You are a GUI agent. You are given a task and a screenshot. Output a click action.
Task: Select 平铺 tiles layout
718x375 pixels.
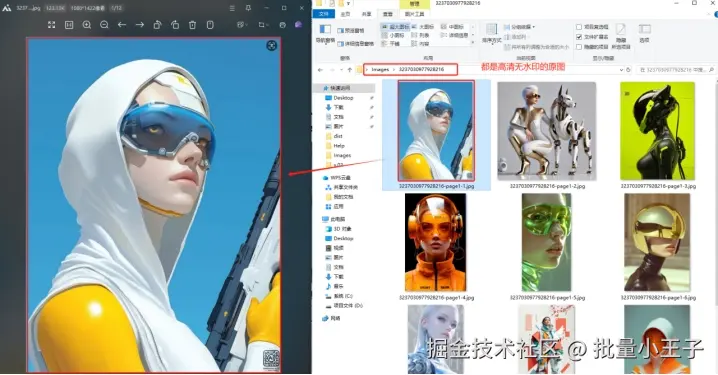(391, 43)
